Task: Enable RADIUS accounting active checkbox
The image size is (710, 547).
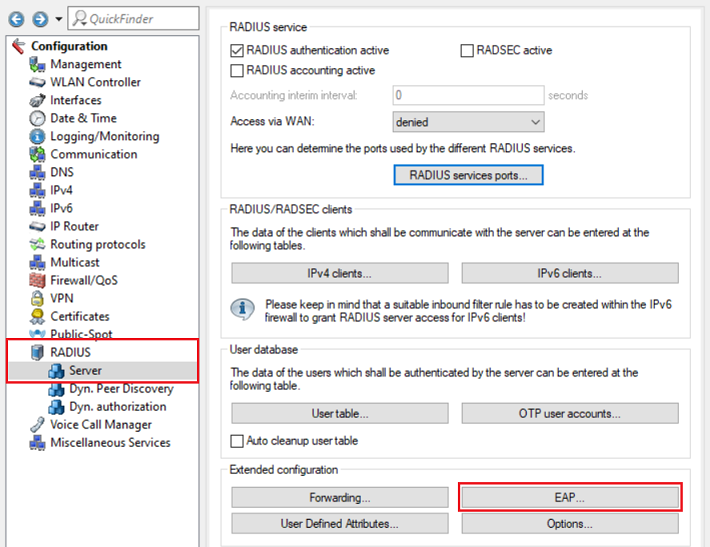Action: (x=237, y=71)
